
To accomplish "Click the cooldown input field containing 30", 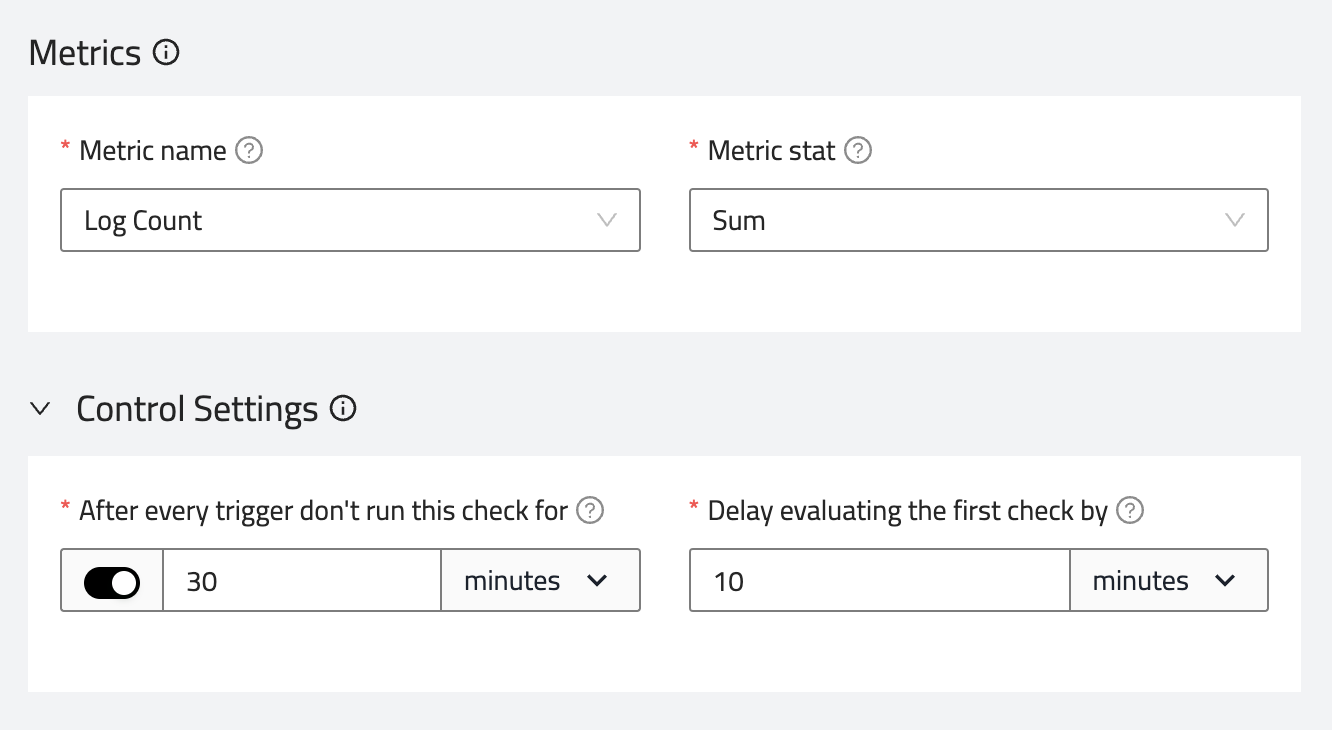I will click(x=301, y=581).
